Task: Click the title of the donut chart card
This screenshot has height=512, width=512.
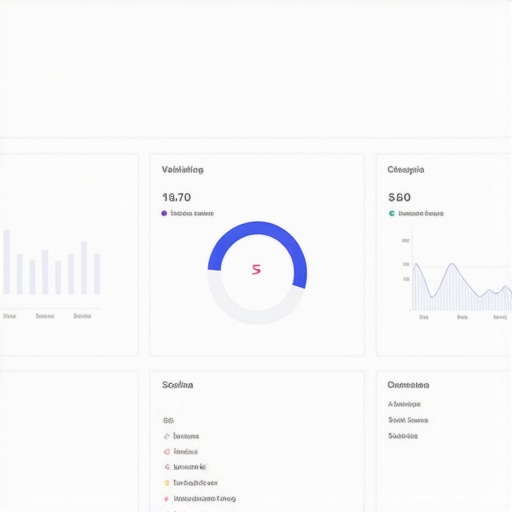Action: coord(182,170)
